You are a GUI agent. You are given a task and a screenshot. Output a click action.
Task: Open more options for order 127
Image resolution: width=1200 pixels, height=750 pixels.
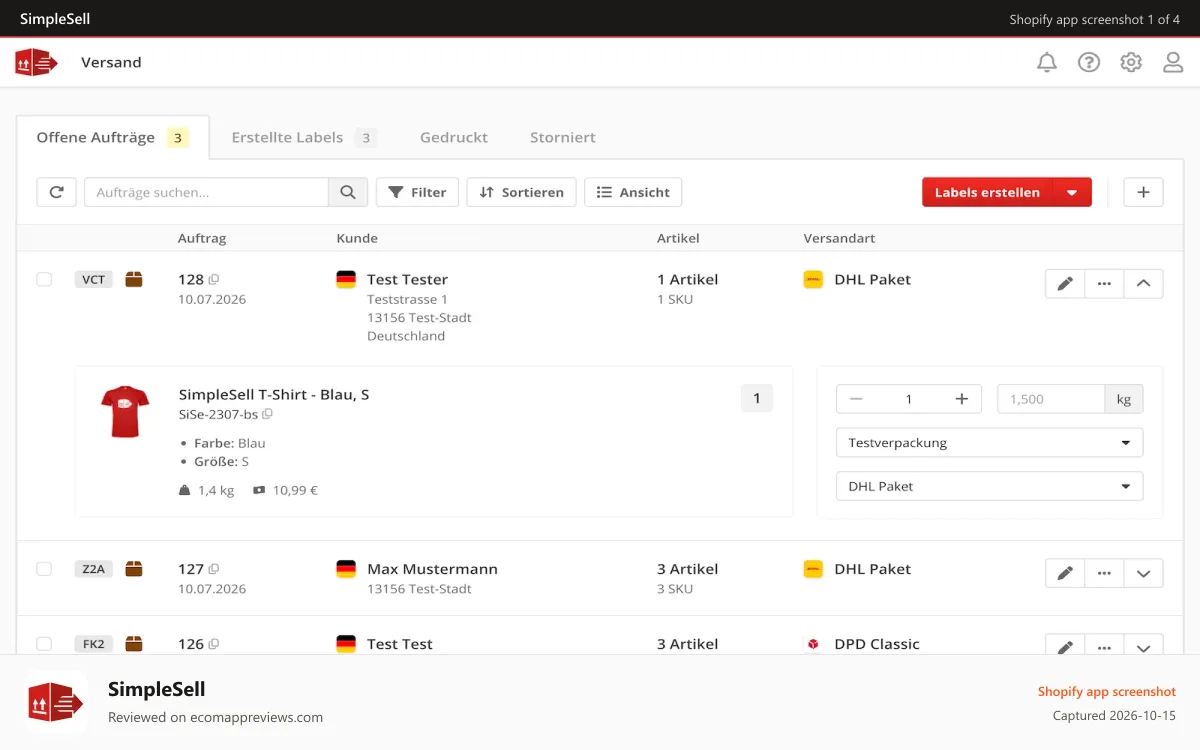click(1104, 573)
